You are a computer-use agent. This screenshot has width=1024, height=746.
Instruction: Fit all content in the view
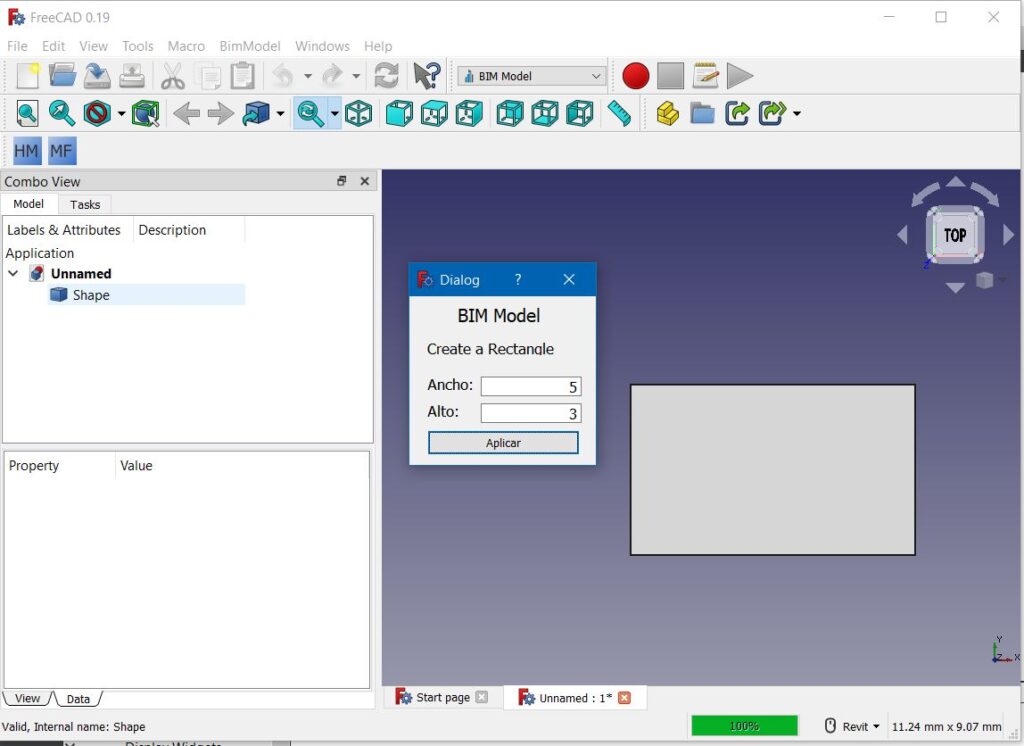pyautogui.click(x=27, y=114)
